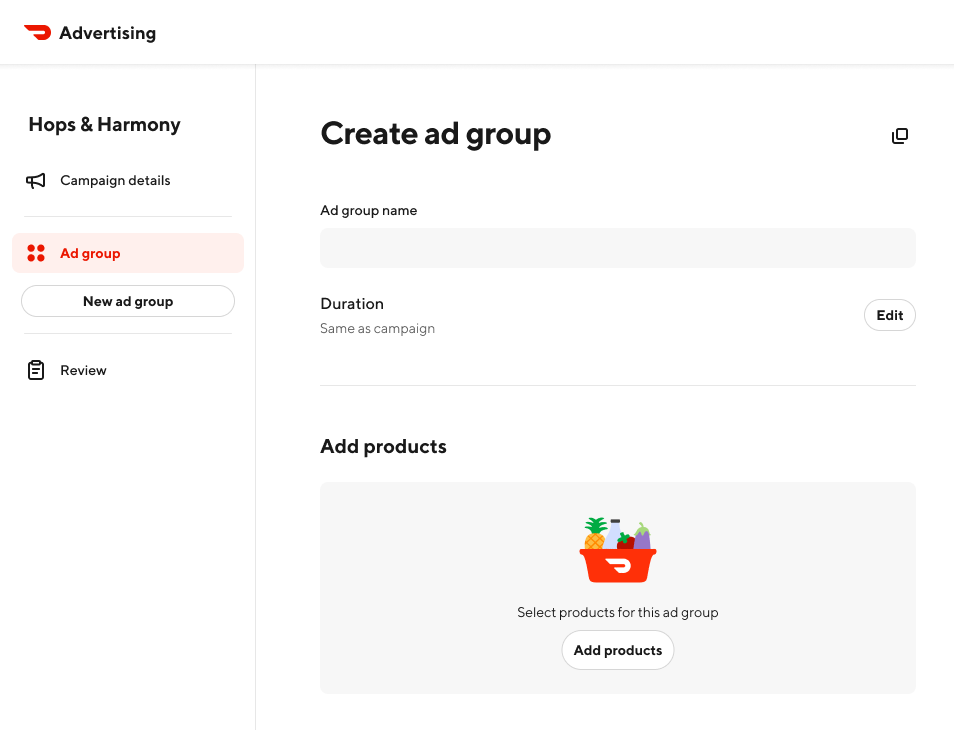This screenshot has width=954, height=730.
Task: Click inside the Ad group name field
Action: tap(617, 247)
